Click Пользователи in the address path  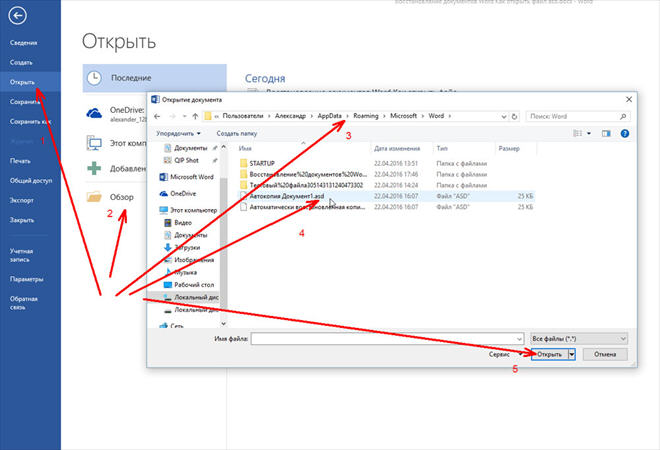tap(243, 116)
